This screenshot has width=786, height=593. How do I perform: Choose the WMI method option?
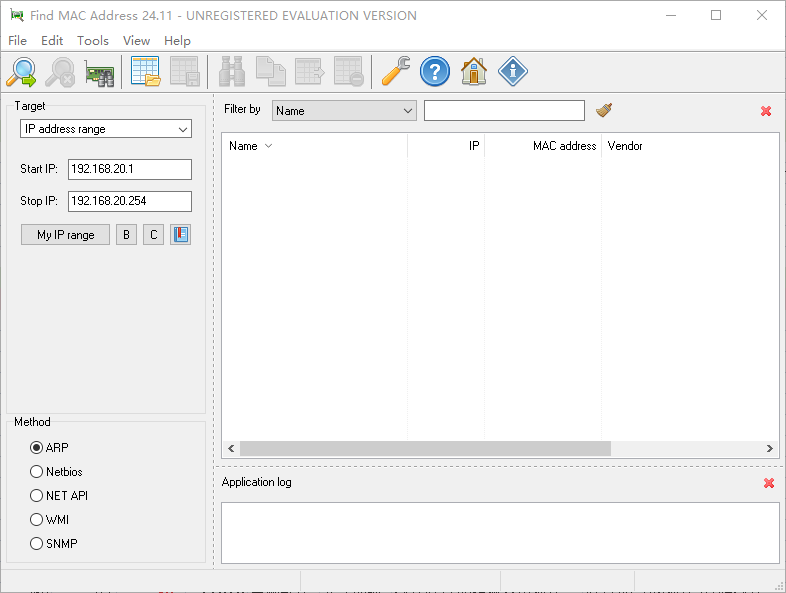coord(37,520)
